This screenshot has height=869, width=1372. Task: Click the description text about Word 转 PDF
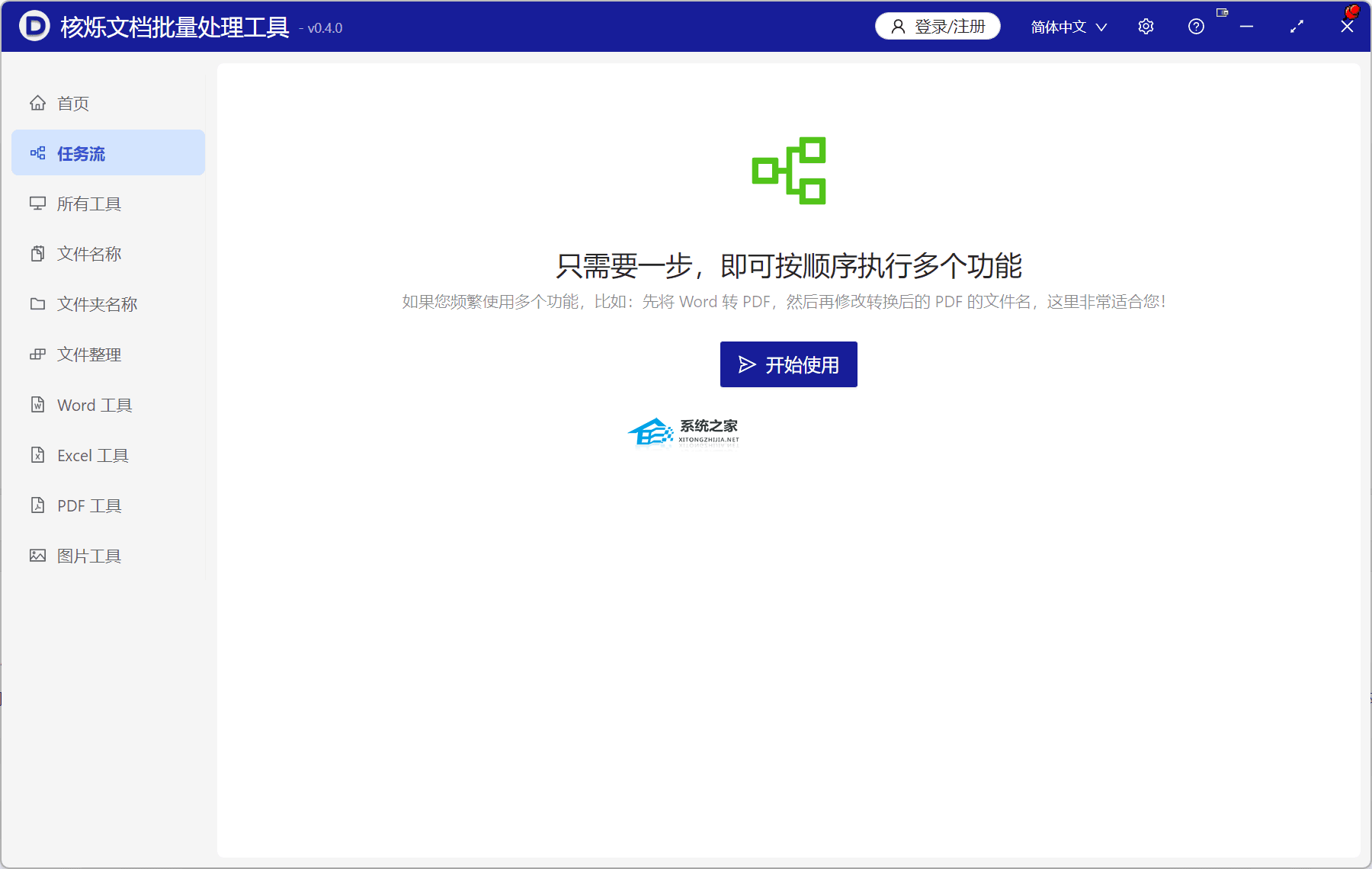tap(784, 302)
